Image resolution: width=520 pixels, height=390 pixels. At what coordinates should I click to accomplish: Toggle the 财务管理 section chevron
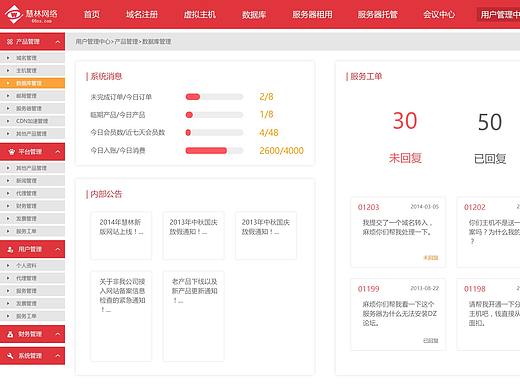click(58, 334)
